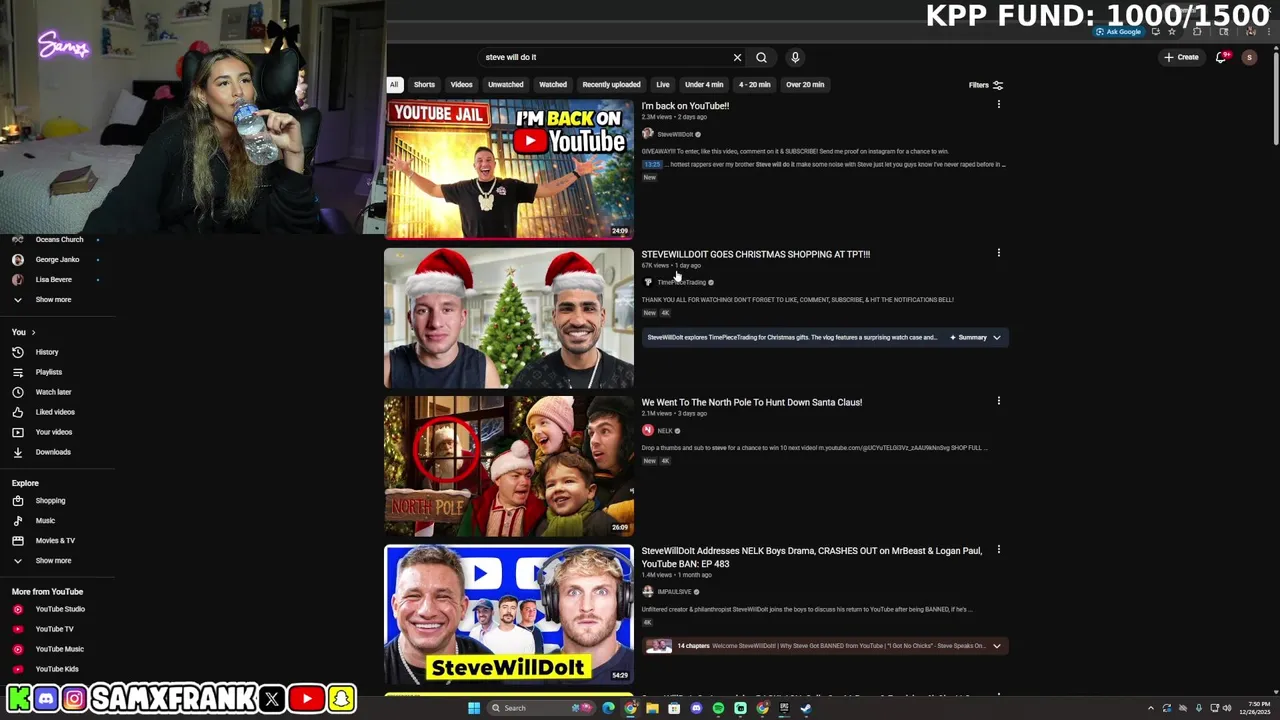Select the Over 20 min chip
Screen dimensions: 1280x720
tap(805, 85)
